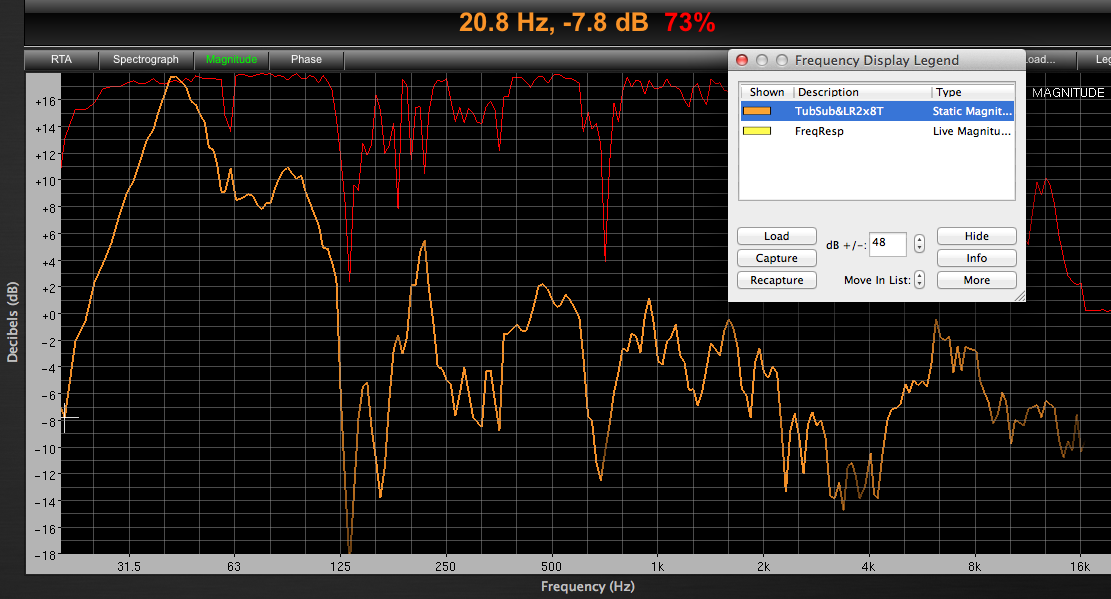Click the 1k frequency axis label
Screen dimensions: 1111x599
coord(658,566)
